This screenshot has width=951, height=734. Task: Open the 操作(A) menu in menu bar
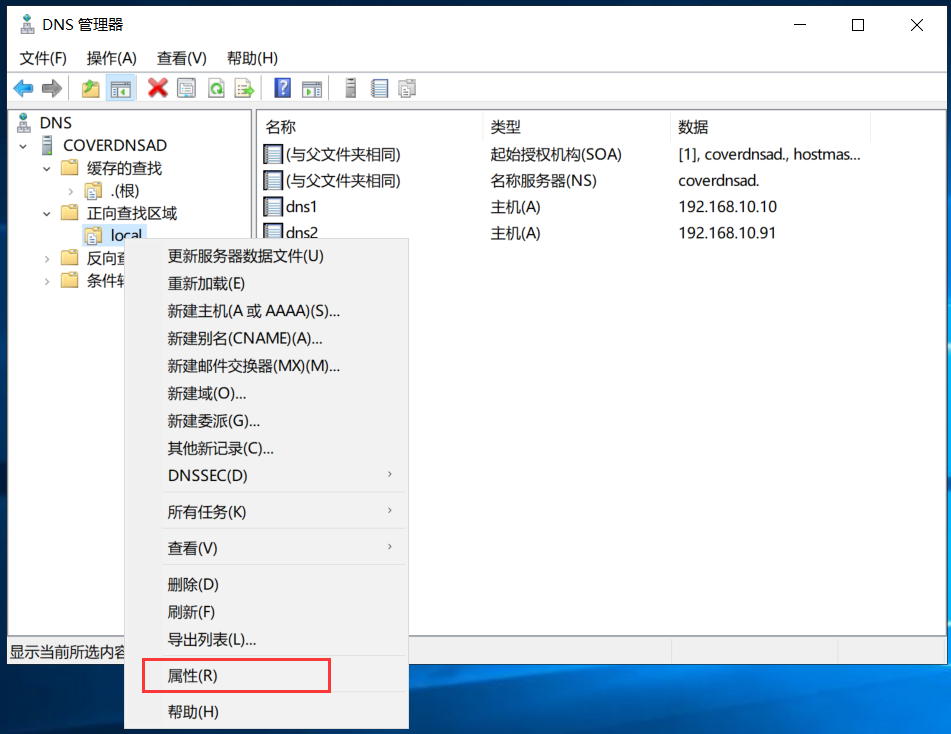pyautogui.click(x=111, y=58)
